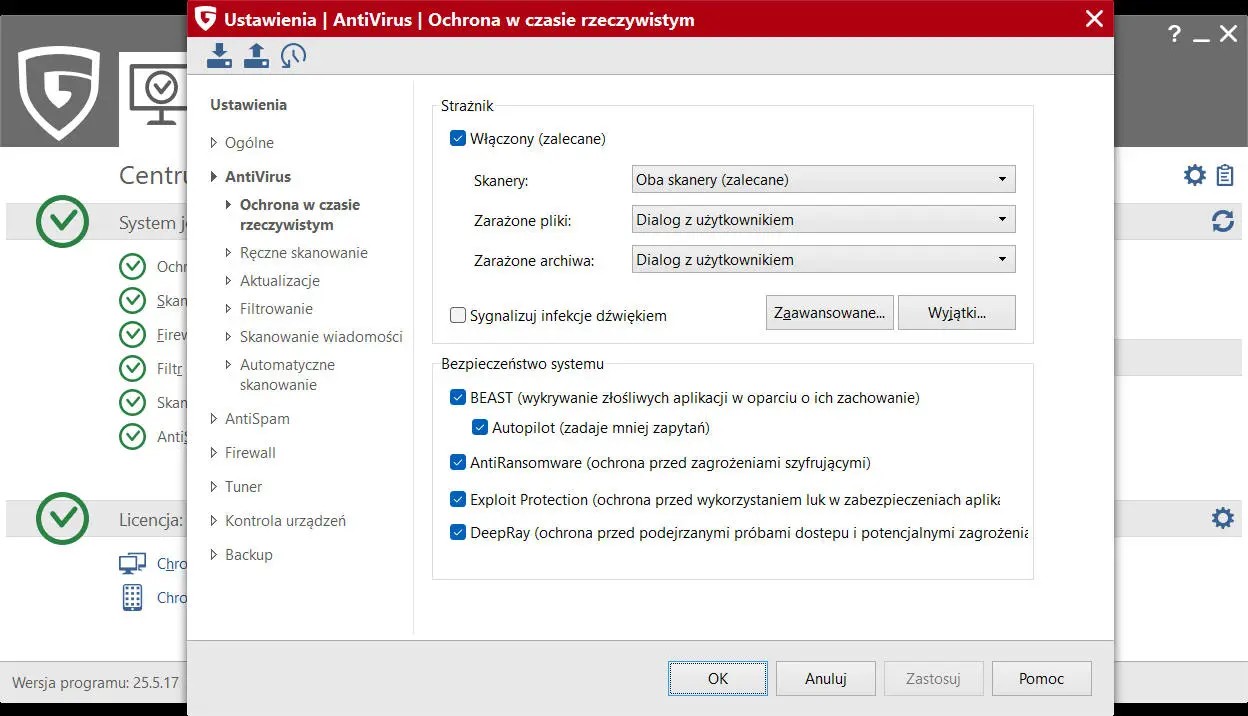
Task: Click the refresh icon in the System row
Action: pyautogui.click(x=1222, y=222)
